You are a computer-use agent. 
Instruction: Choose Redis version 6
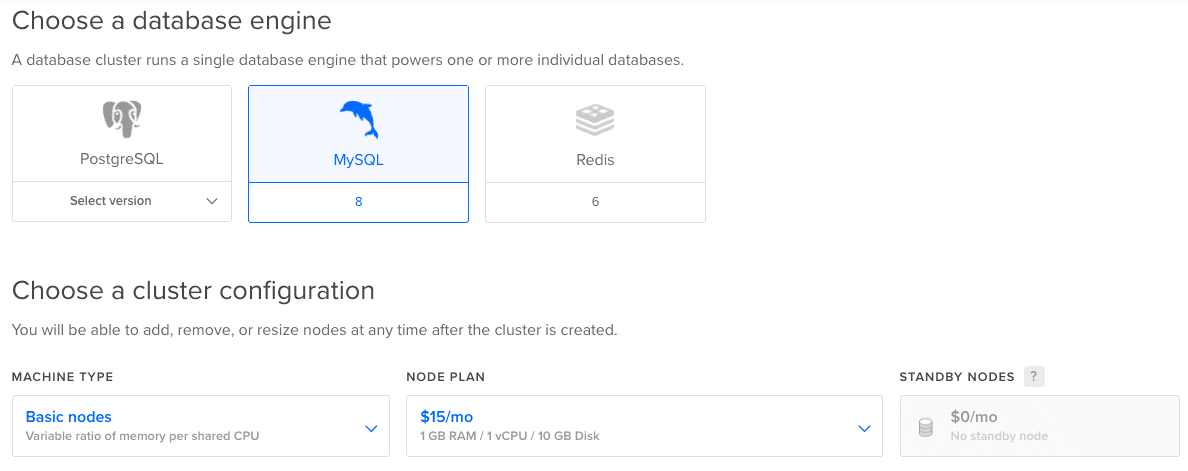[595, 202]
